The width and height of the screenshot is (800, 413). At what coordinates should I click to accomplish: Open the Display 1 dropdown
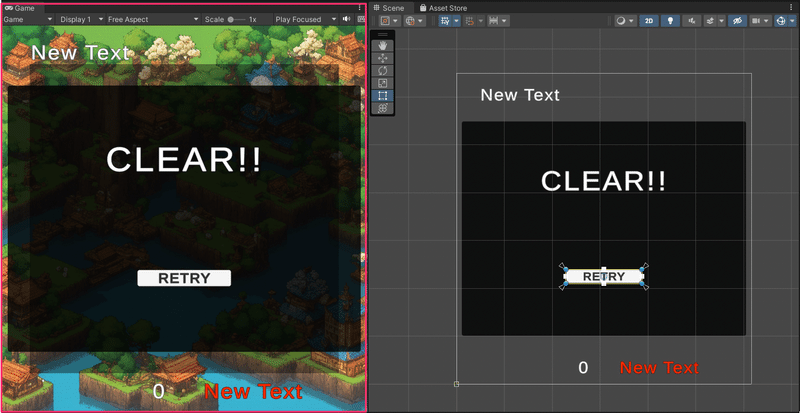(81, 19)
